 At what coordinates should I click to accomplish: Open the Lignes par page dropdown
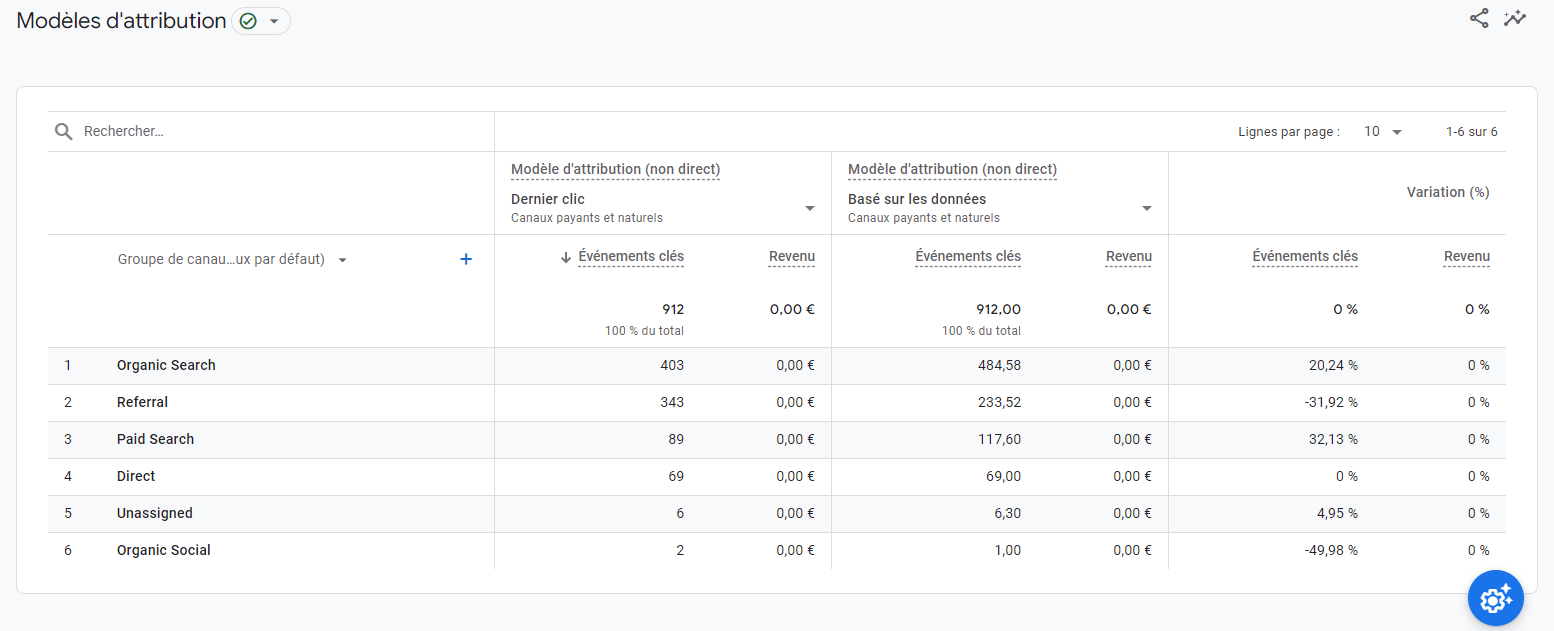pyautogui.click(x=1383, y=131)
